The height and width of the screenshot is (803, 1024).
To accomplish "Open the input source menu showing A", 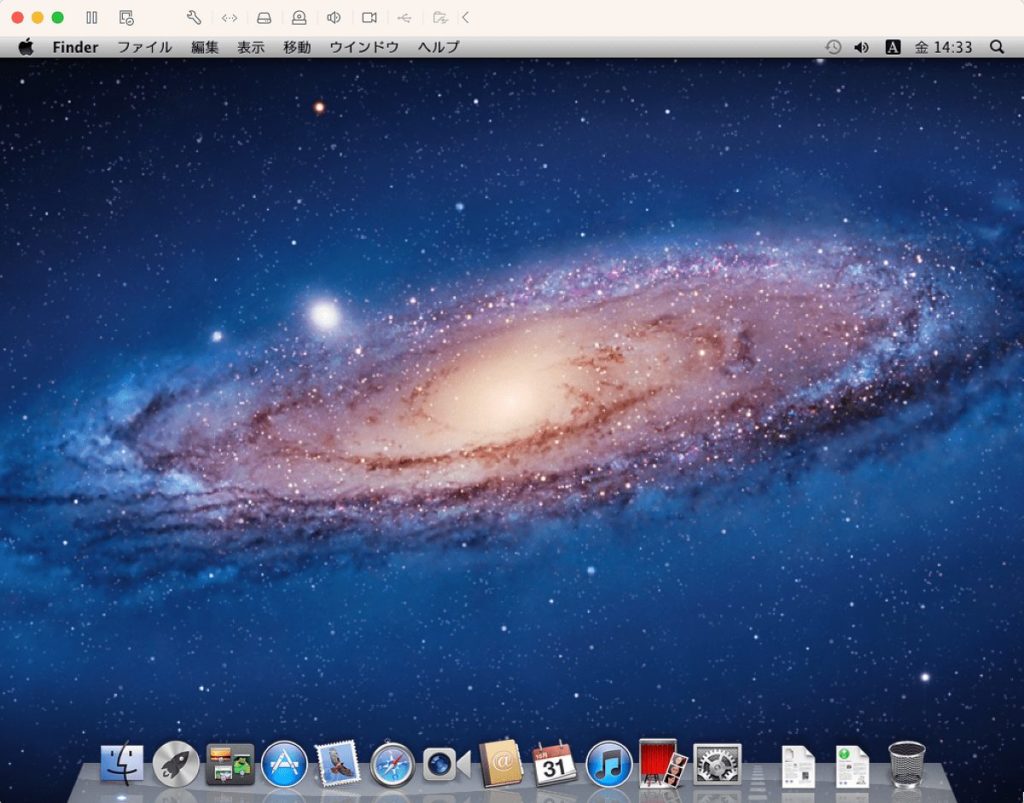I will click(893, 47).
